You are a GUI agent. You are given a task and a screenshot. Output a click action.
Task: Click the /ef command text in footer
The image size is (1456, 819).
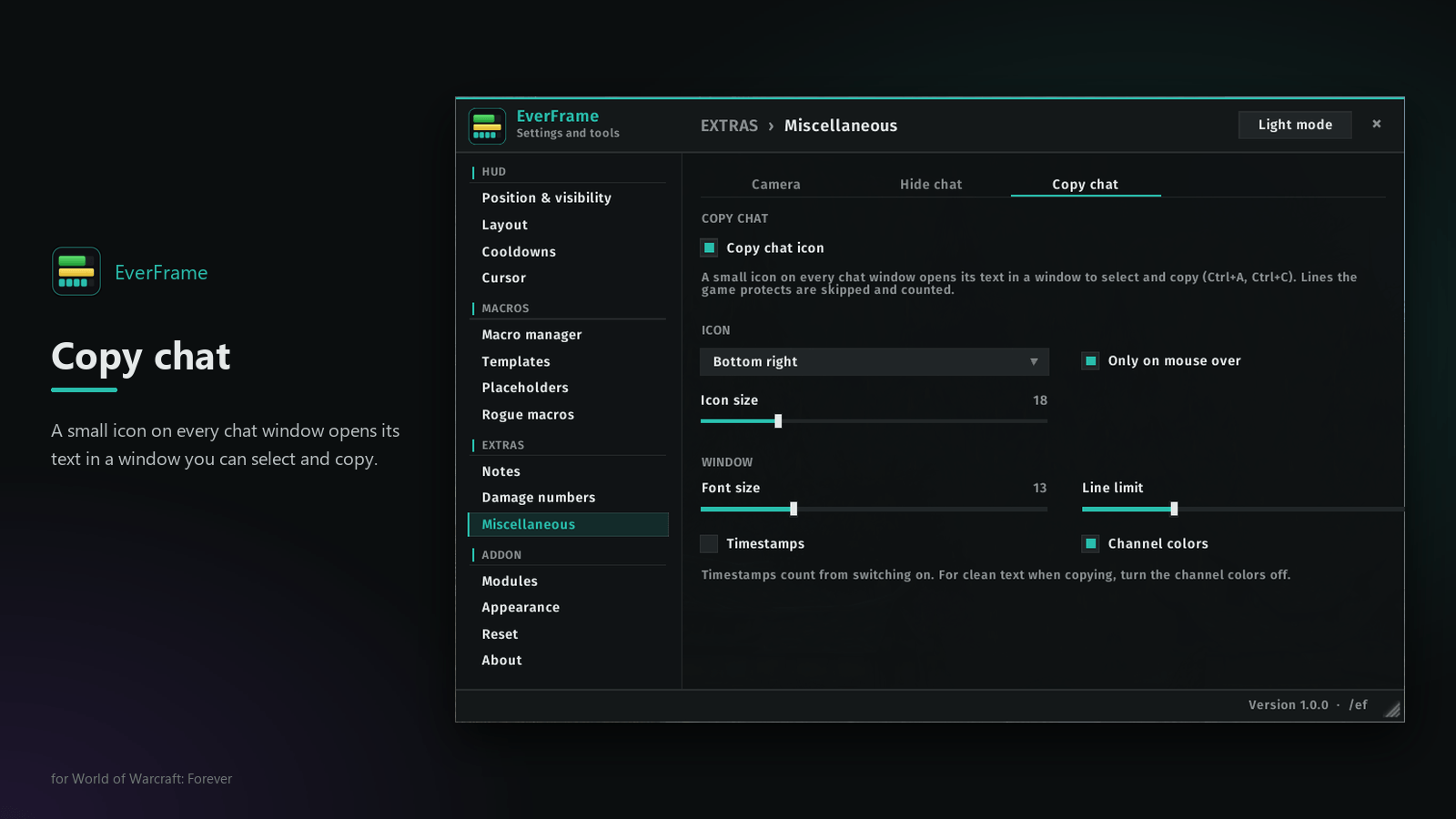pyautogui.click(x=1358, y=705)
